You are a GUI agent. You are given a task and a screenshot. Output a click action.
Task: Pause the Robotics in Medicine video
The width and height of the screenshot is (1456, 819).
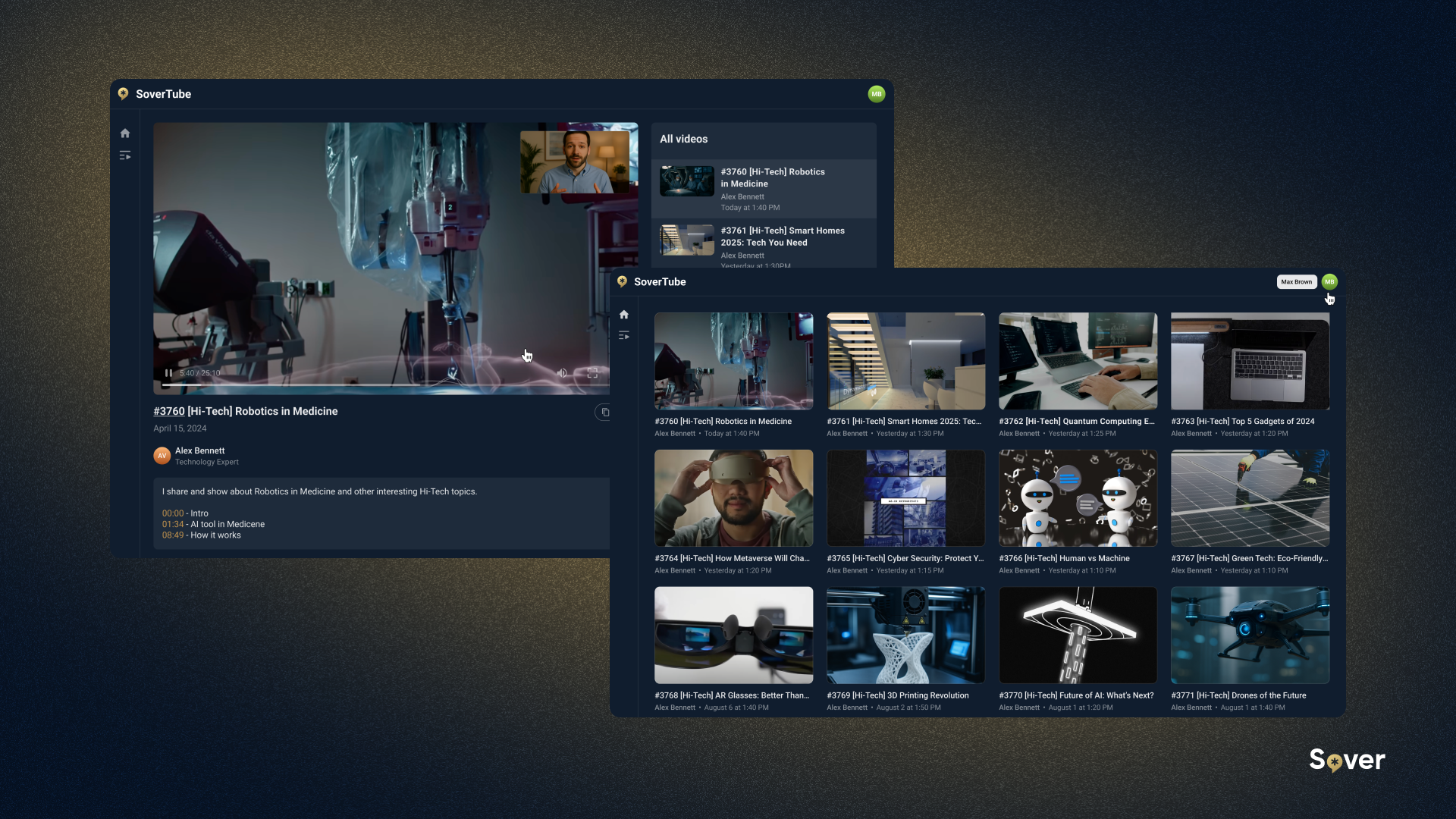168,373
